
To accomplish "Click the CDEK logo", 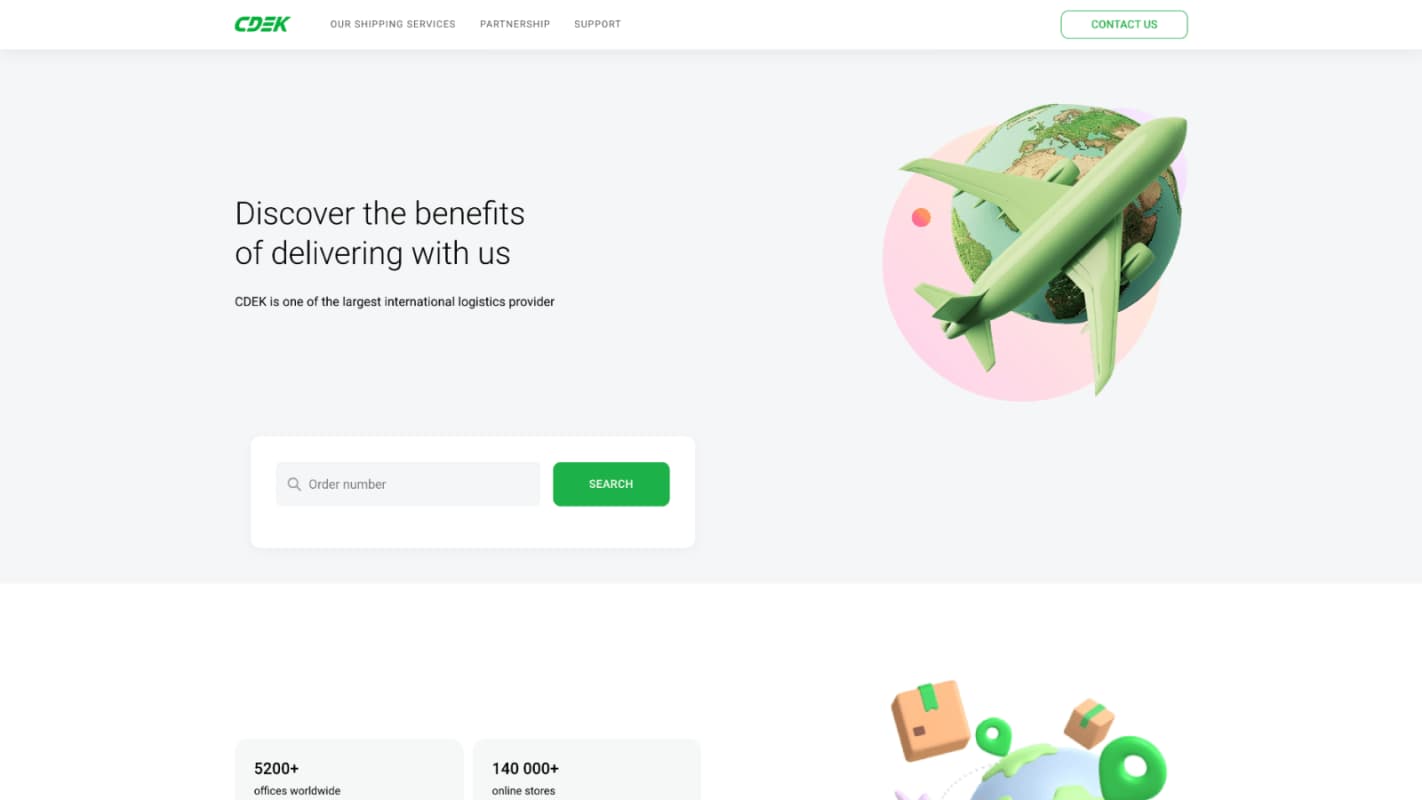I will pyautogui.click(x=262, y=24).
